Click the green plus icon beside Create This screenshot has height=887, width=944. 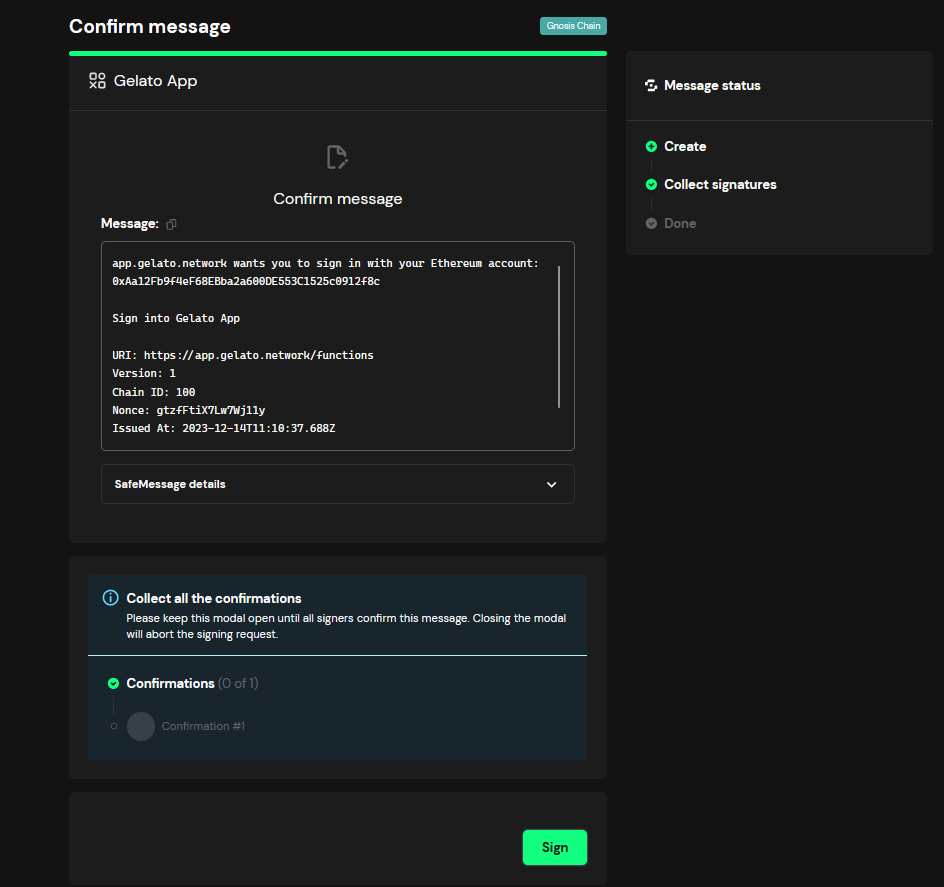tap(651, 146)
